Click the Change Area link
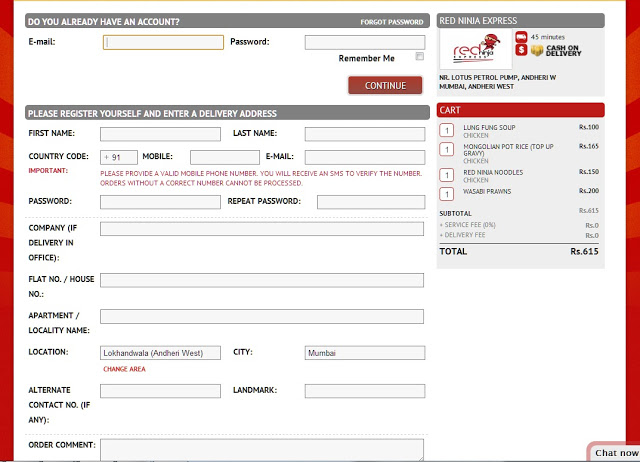This screenshot has width=640, height=462. click(124, 369)
